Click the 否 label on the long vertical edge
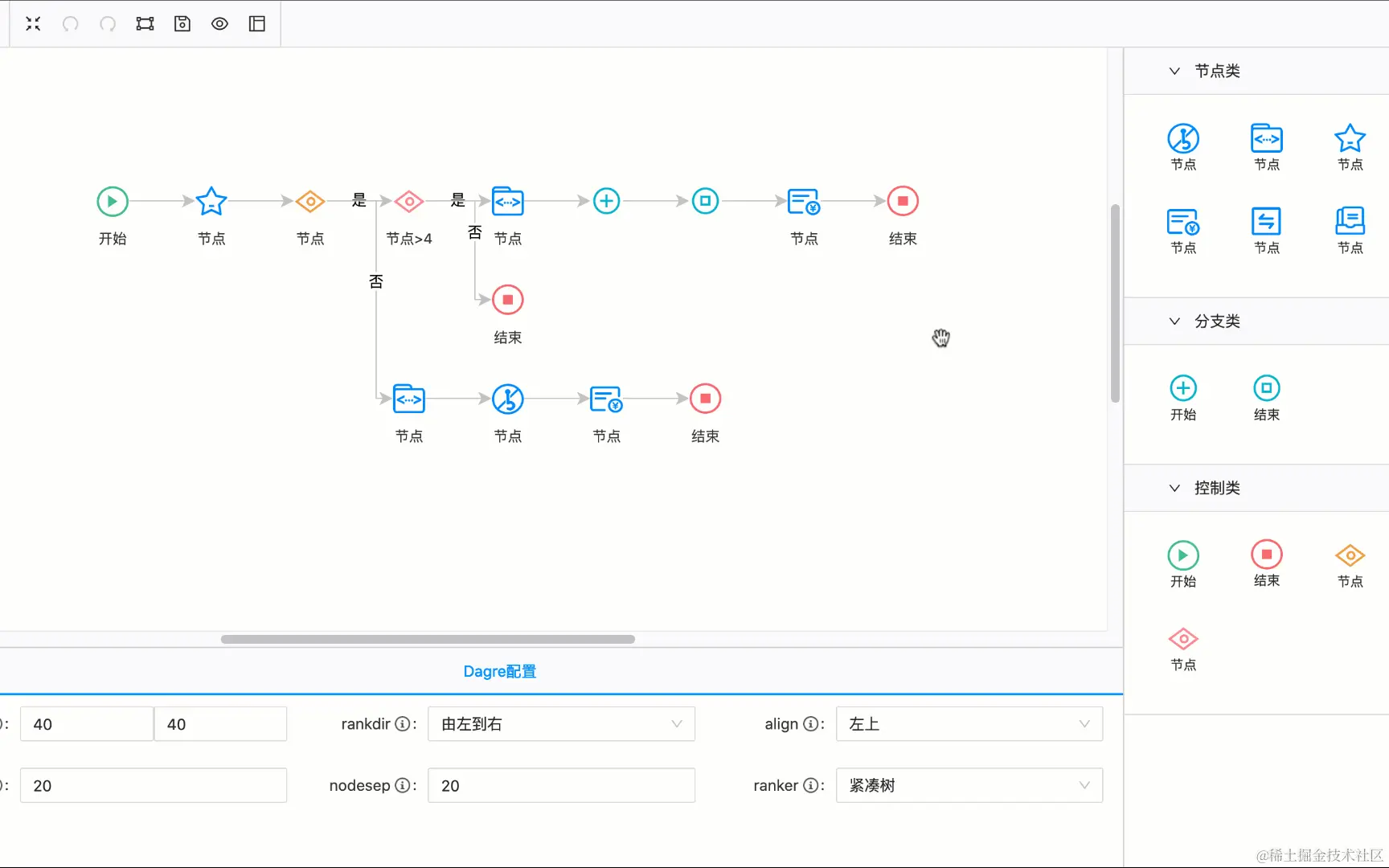 [376, 281]
